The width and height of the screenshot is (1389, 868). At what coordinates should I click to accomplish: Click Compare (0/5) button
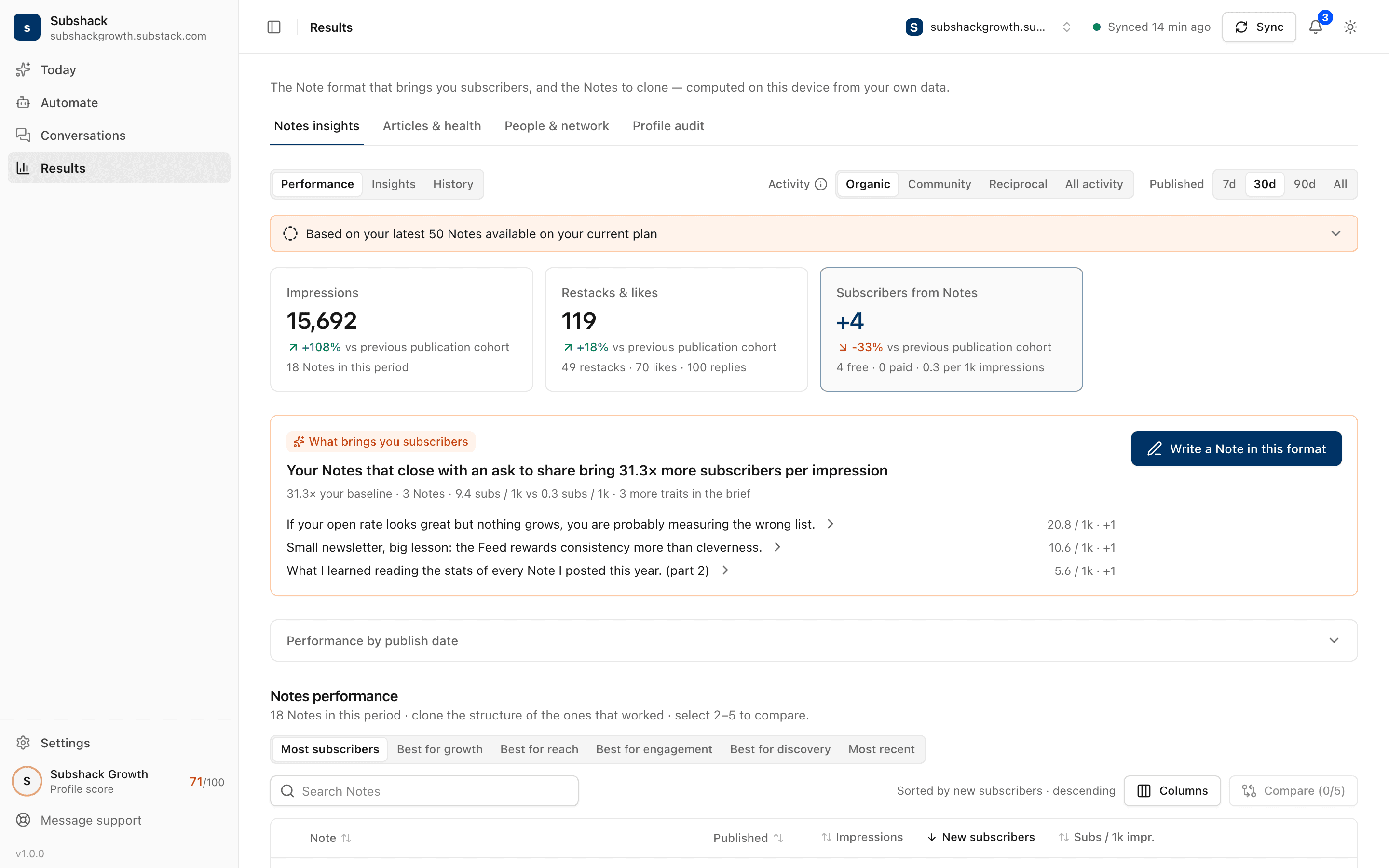coord(1293,790)
